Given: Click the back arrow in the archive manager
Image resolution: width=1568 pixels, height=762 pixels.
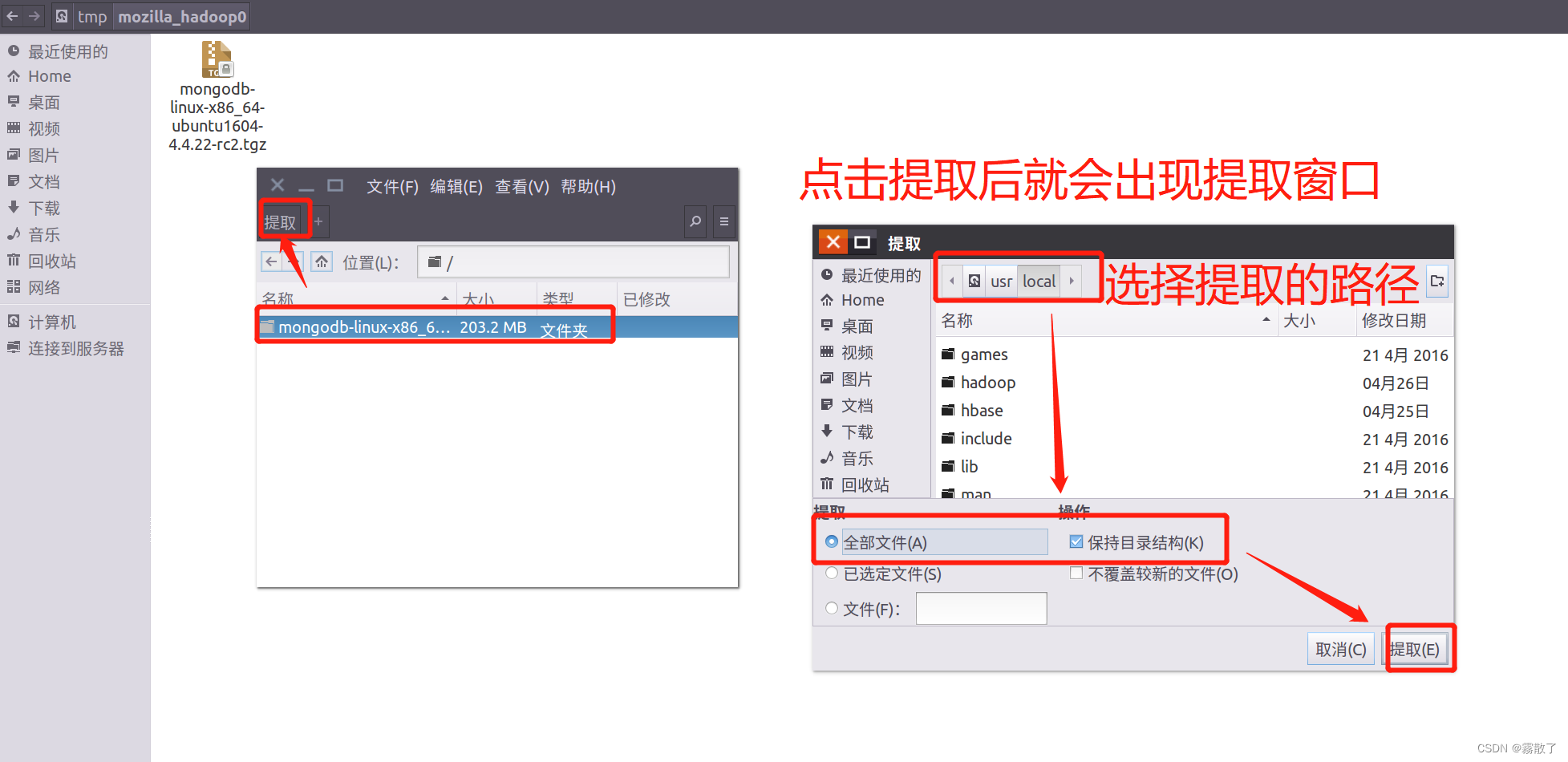Looking at the screenshot, I should (x=271, y=261).
